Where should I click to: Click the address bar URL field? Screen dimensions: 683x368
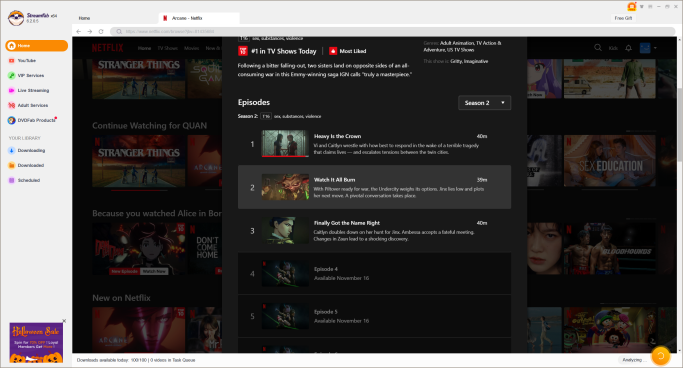pos(392,31)
